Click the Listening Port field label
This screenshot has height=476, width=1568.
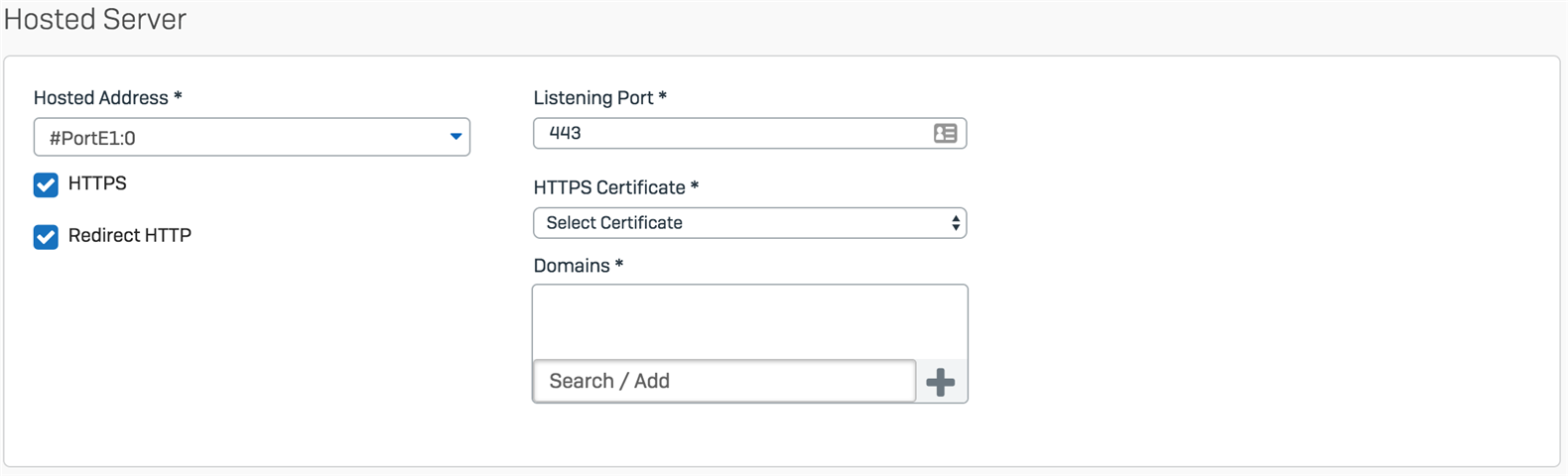point(592,98)
